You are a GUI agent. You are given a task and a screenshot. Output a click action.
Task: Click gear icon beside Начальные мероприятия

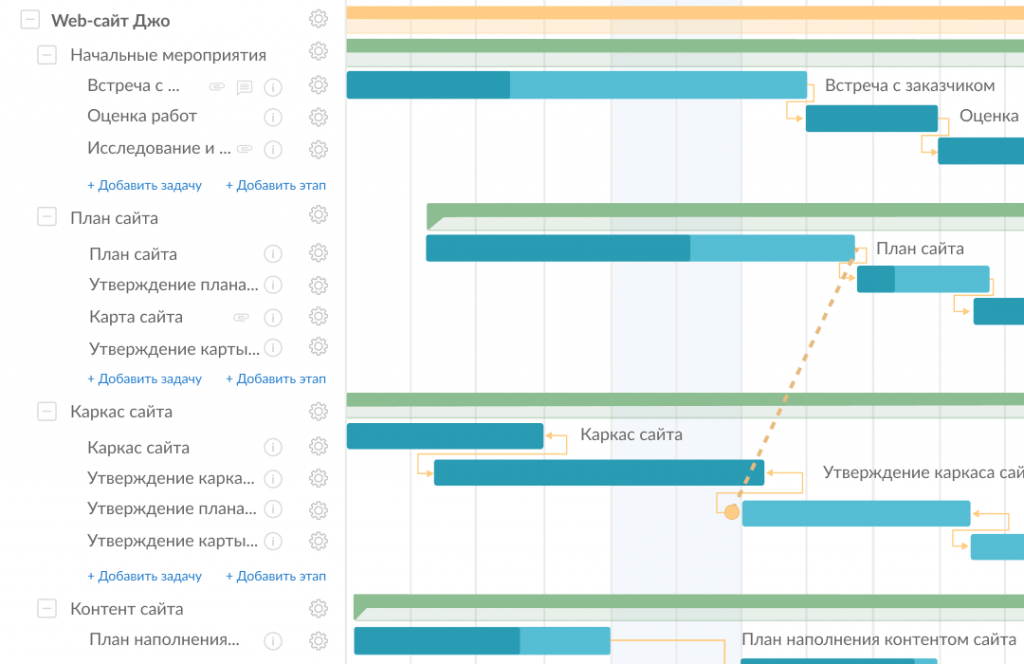318,52
